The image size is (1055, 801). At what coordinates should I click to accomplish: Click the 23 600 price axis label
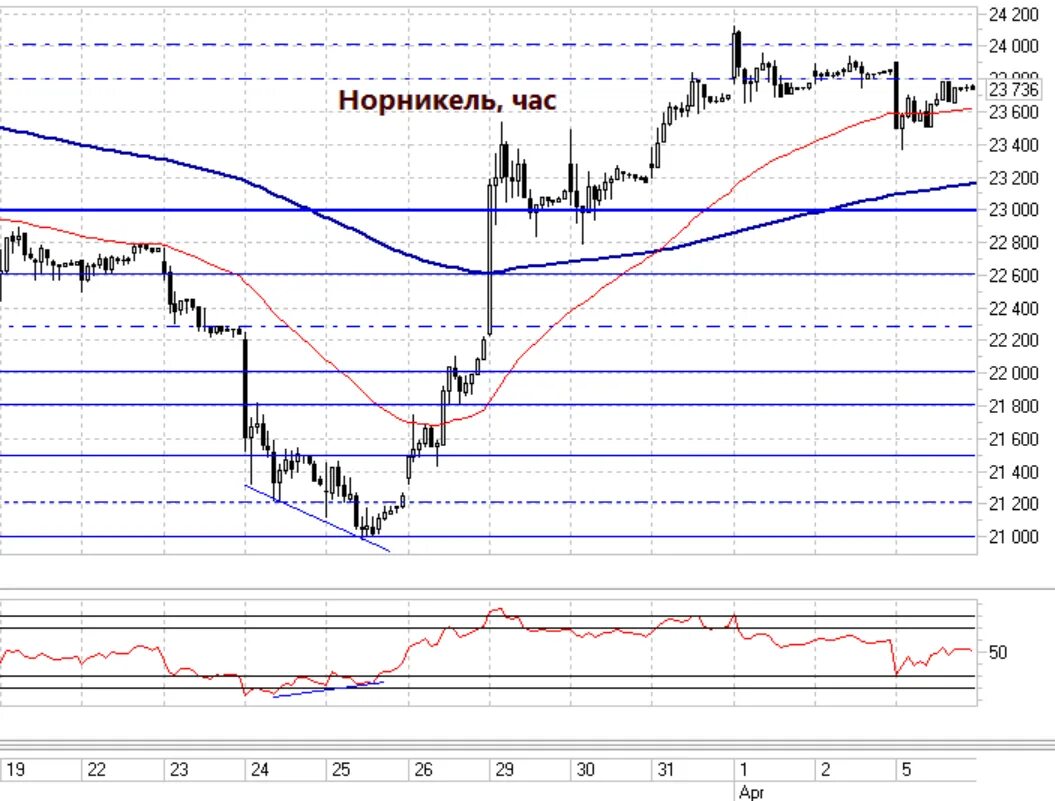click(x=1013, y=112)
